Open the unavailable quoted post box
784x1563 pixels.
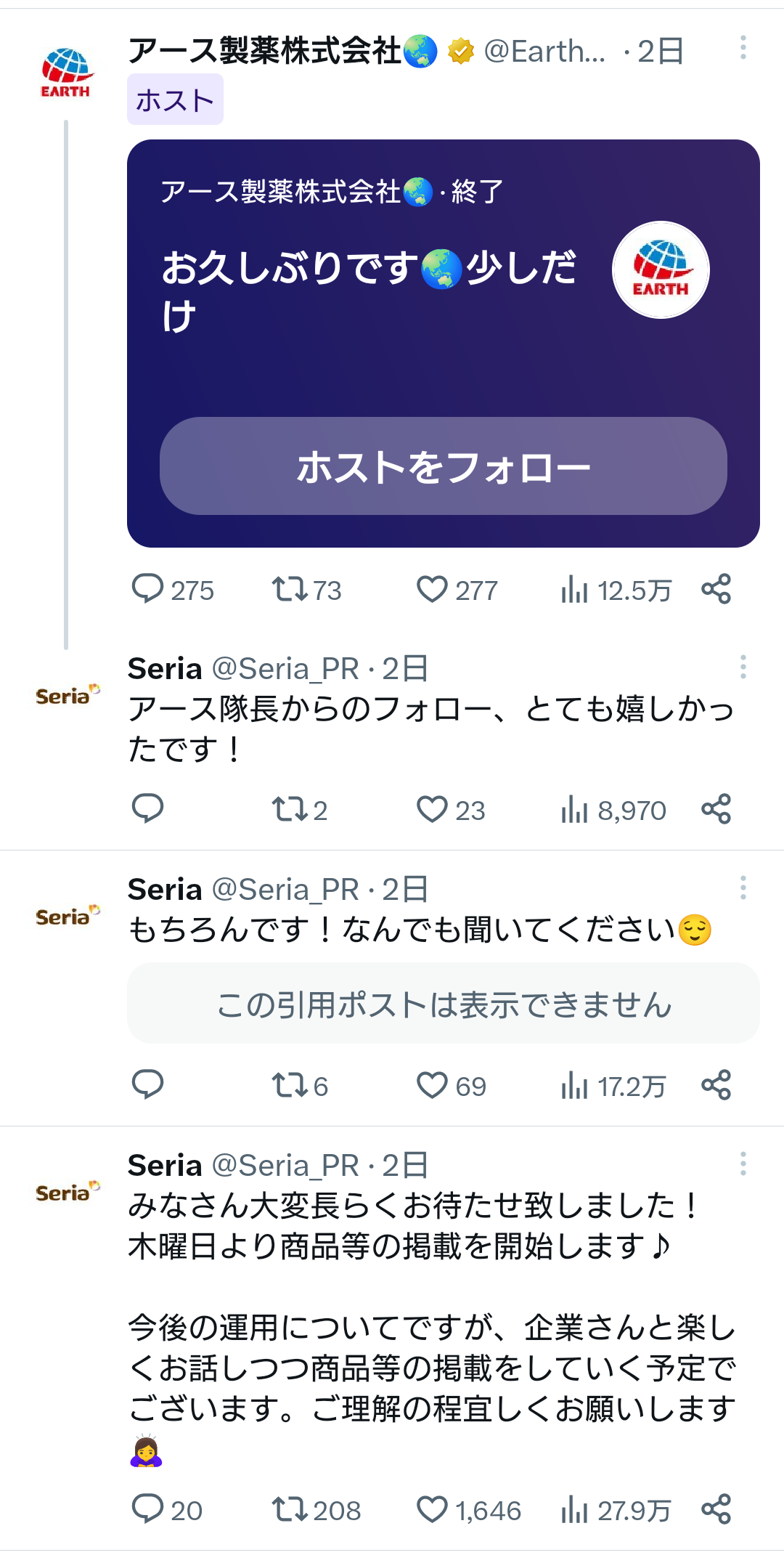[x=443, y=1004]
